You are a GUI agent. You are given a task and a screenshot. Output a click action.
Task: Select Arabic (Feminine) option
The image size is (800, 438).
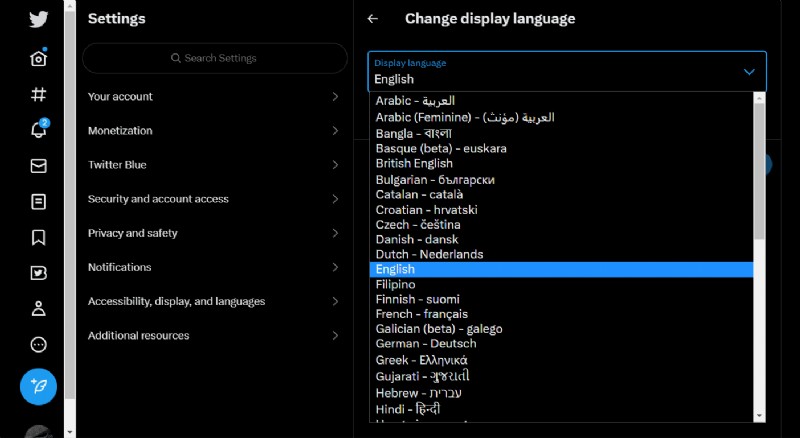(x=561, y=117)
